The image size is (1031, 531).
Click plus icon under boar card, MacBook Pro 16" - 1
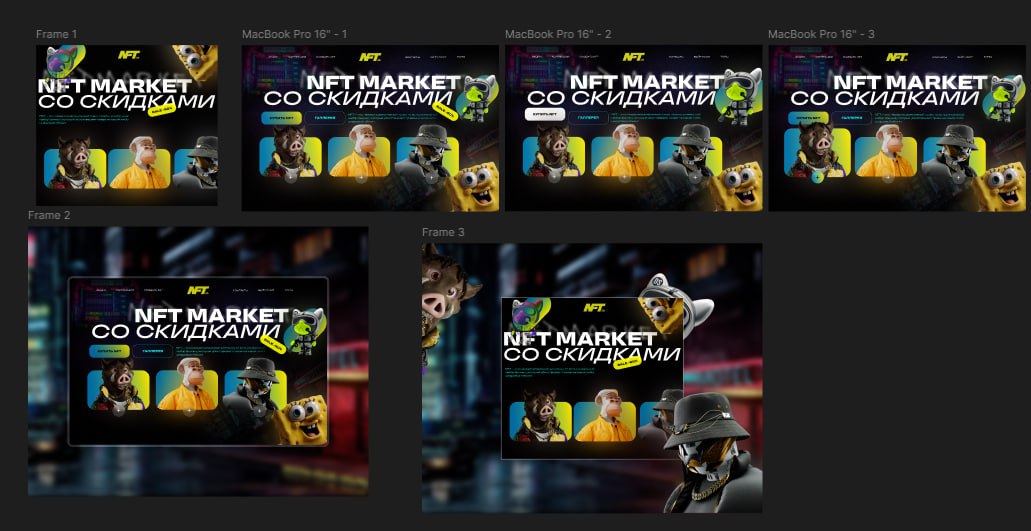point(291,177)
